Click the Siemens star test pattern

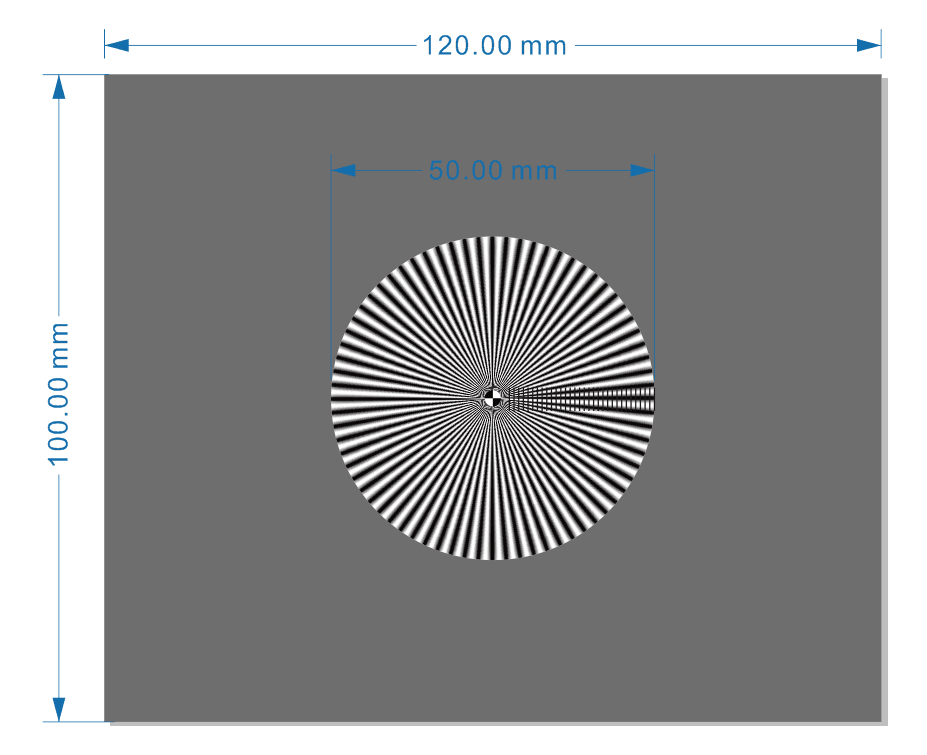pos(492,398)
